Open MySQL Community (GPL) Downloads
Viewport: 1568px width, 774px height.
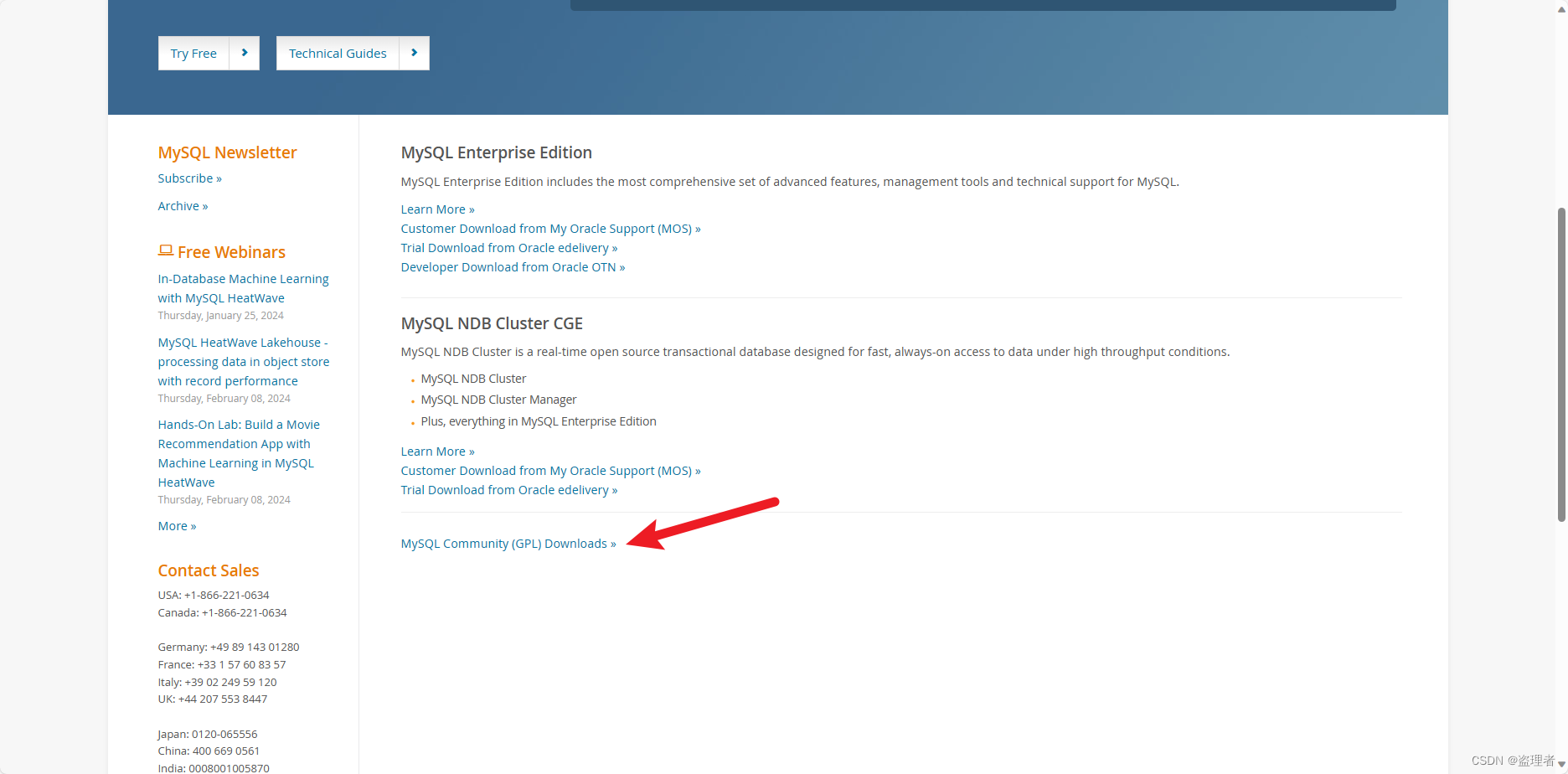(x=508, y=544)
